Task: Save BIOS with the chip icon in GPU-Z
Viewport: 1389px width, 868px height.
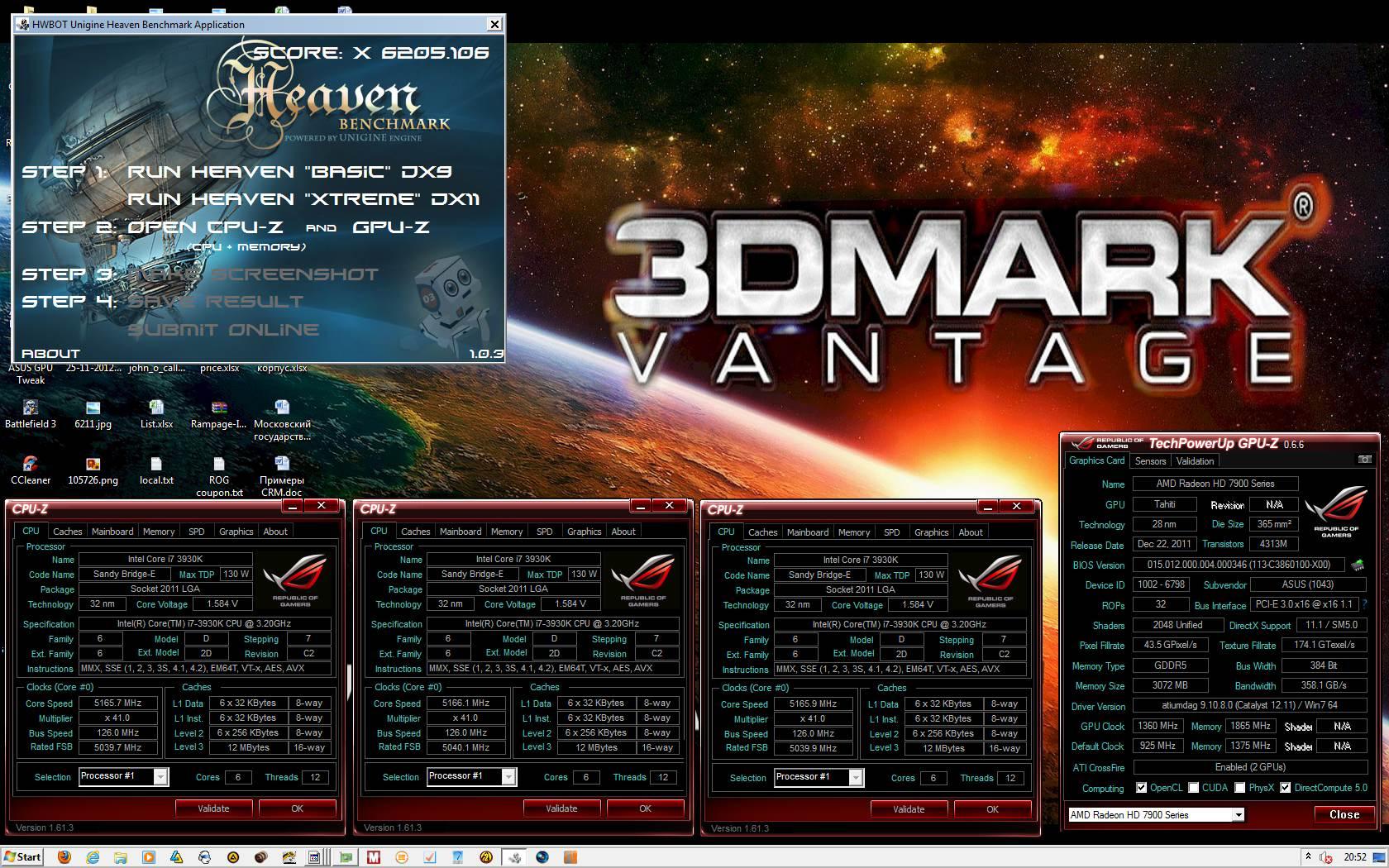Action: pyautogui.click(x=1357, y=565)
